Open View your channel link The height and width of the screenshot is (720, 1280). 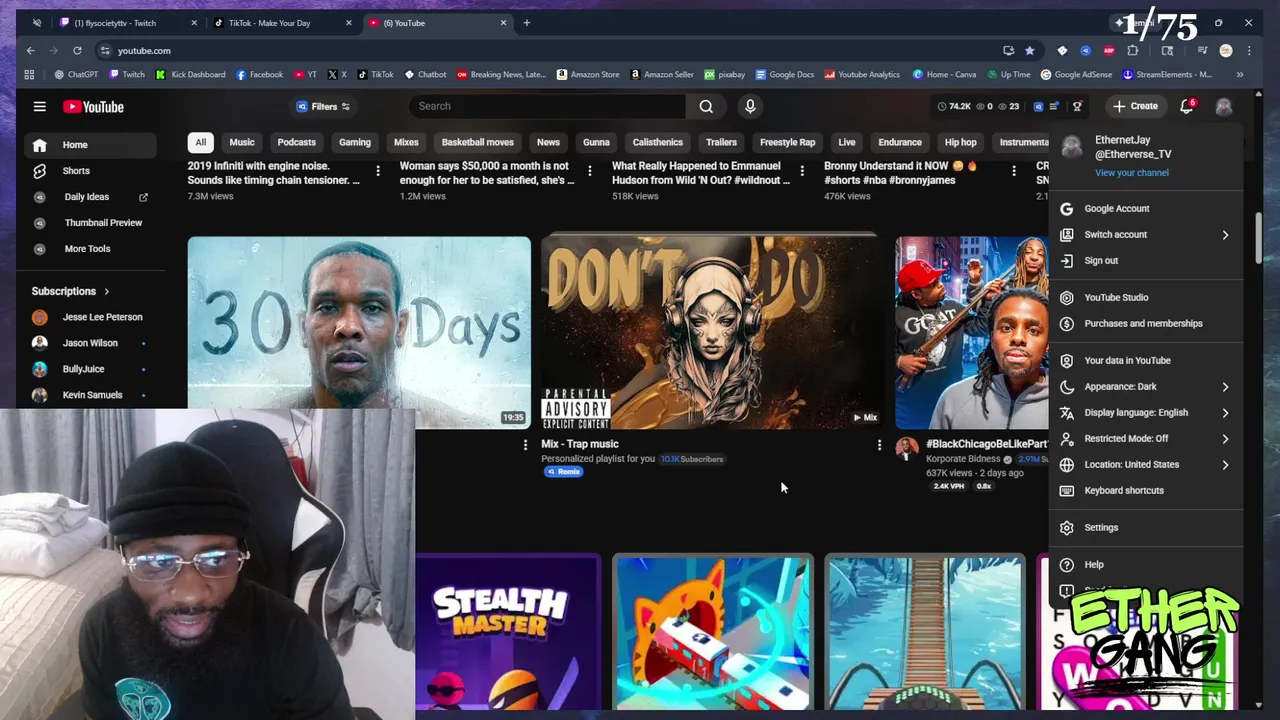[x=1131, y=173]
